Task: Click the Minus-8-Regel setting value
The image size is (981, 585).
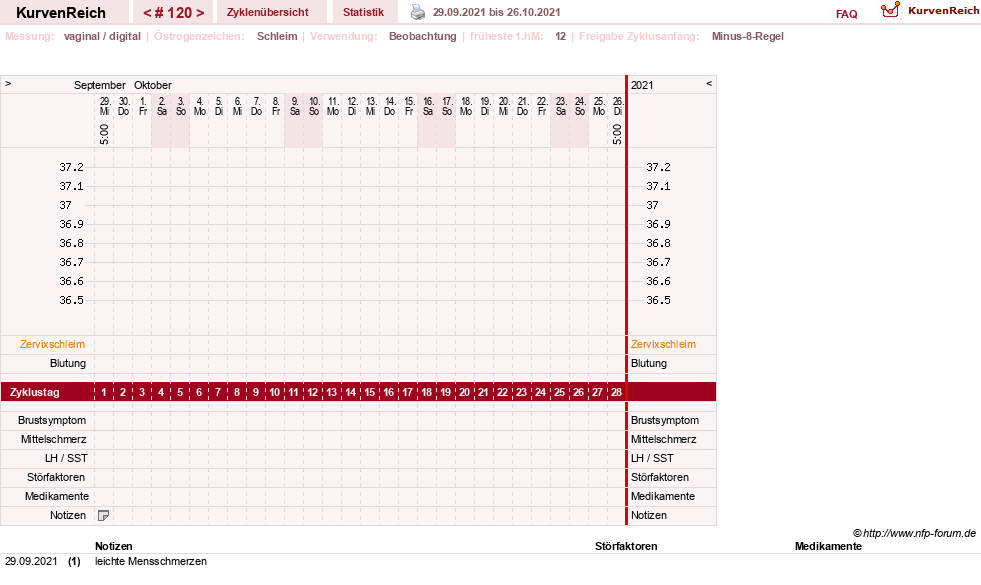Action: click(748, 36)
